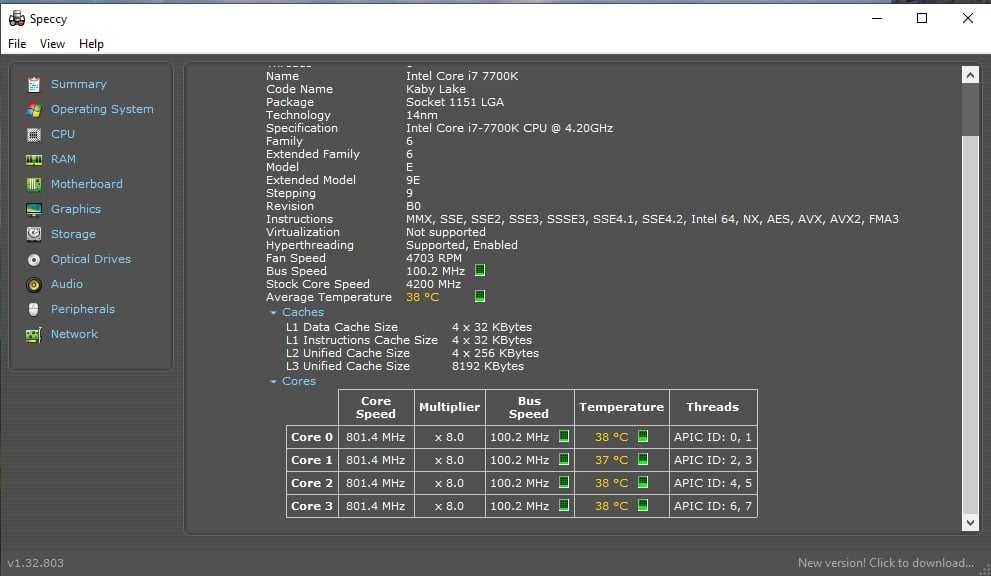Show the Storage section
This screenshot has height=578, width=991.
(73, 234)
